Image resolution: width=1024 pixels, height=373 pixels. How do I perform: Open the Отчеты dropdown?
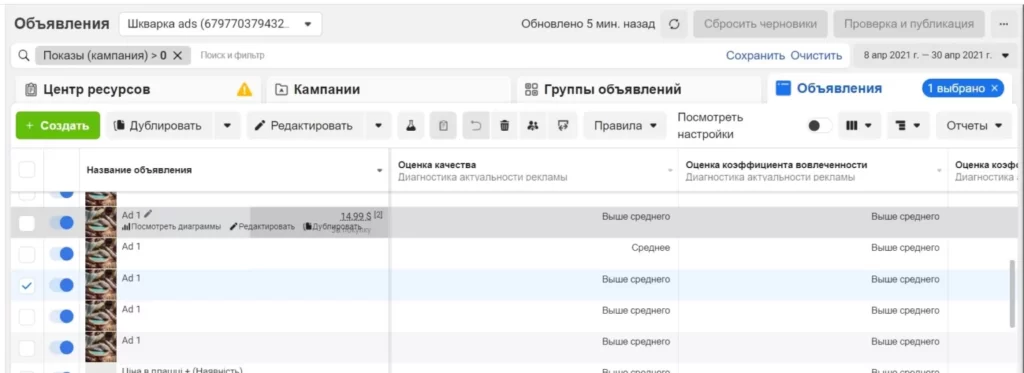click(x=974, y=125)
